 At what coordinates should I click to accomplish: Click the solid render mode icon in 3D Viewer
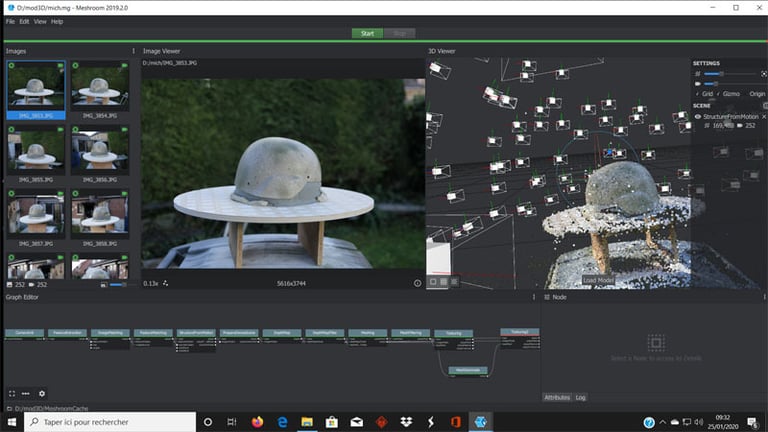click(x=434, y=282)
